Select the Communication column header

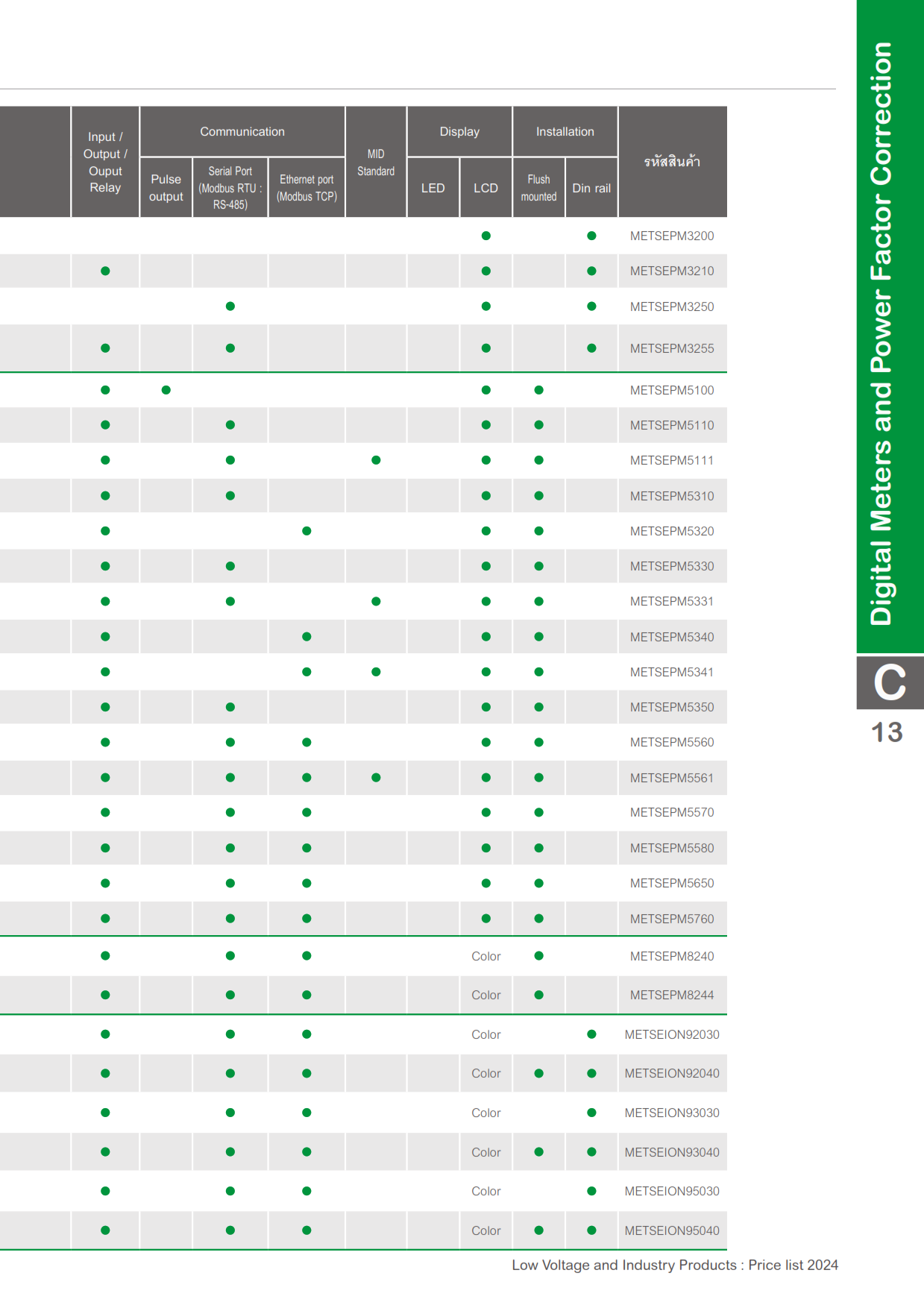(x=242, y=132)
